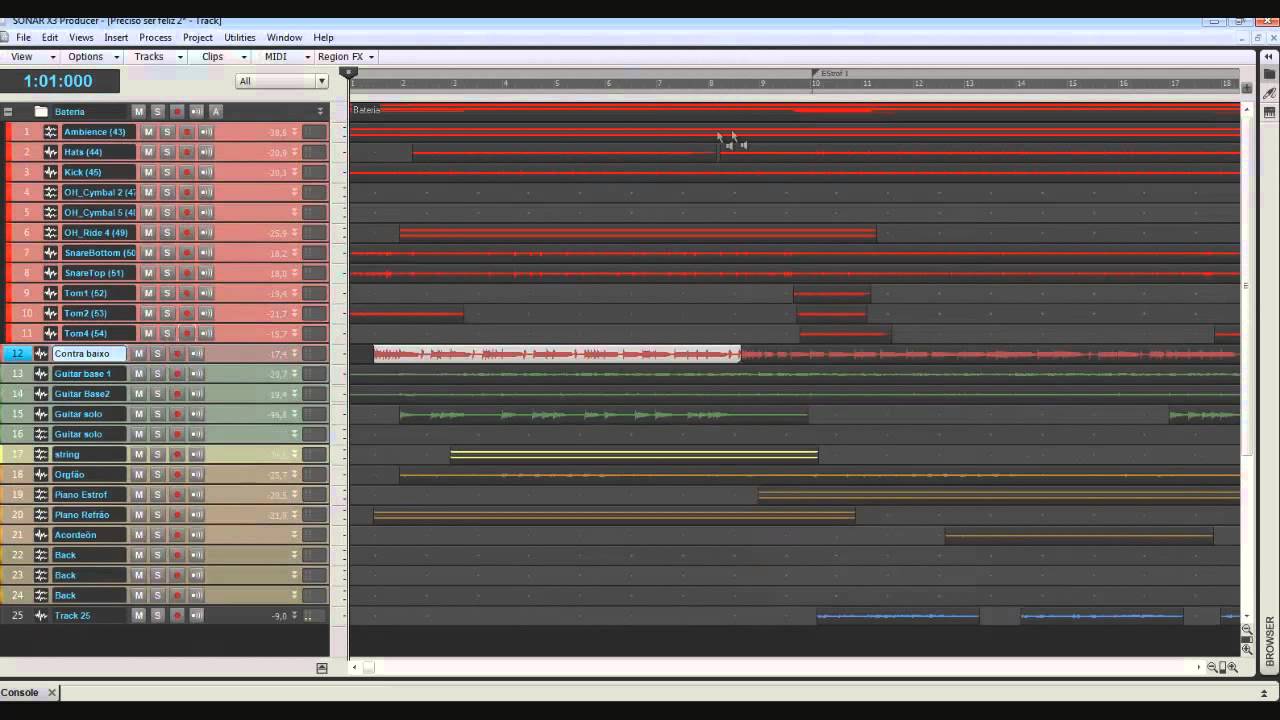The height and width of the screenshot is (720, 1280).
Task: Arm the Kick (45) track for recording
Action: (x=186, y=172)
